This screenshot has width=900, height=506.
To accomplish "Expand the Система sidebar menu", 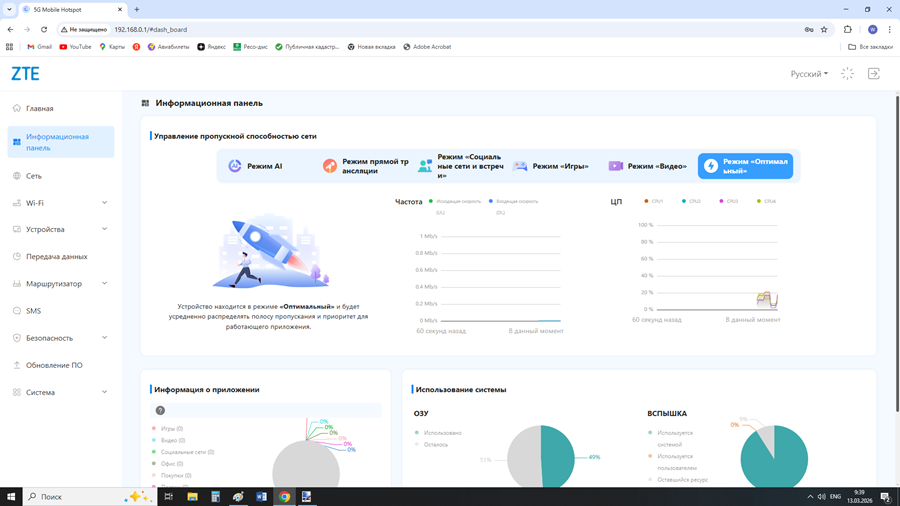I will (x=60, y=392).
